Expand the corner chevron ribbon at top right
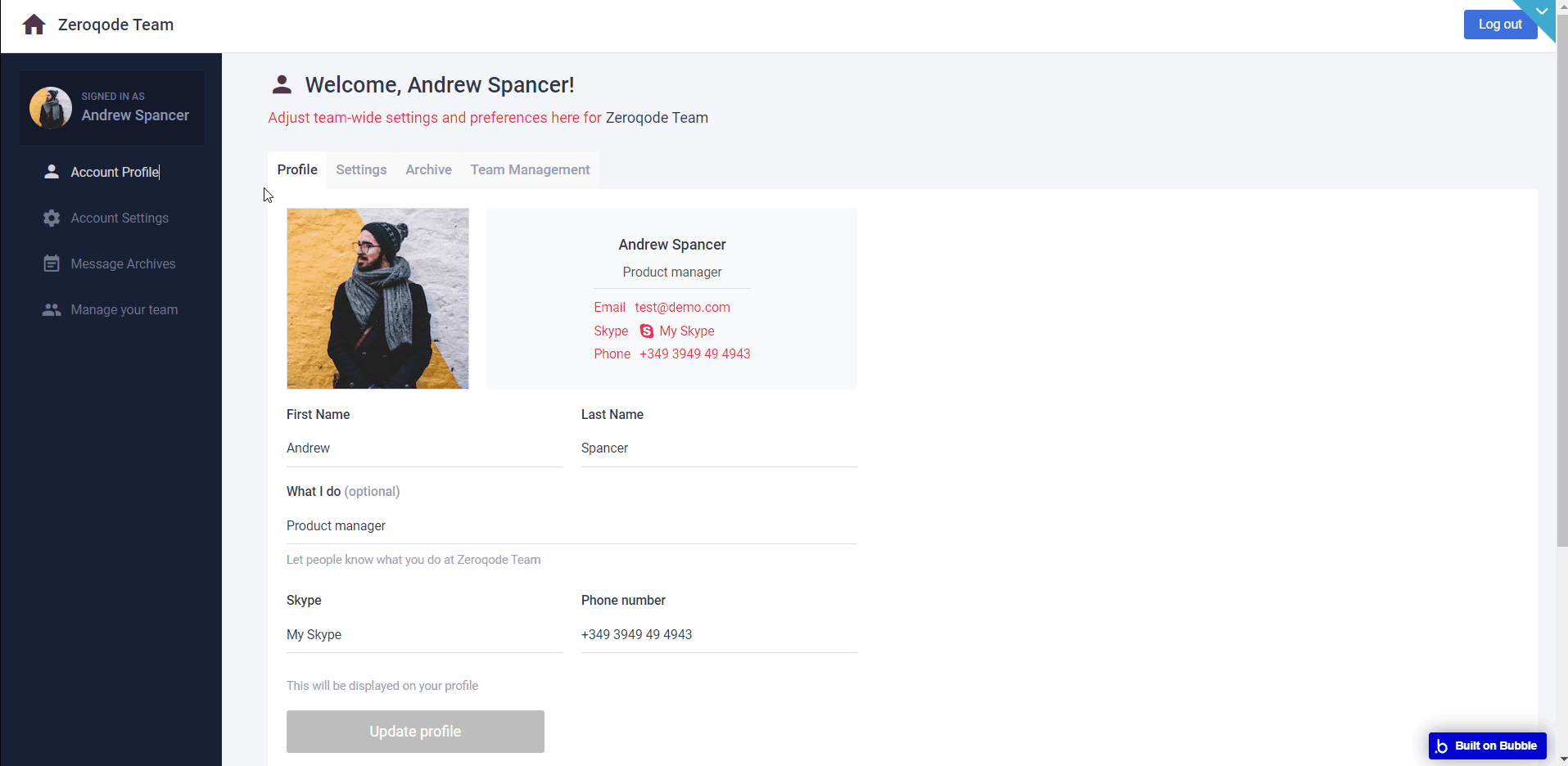 (1542, 11)
